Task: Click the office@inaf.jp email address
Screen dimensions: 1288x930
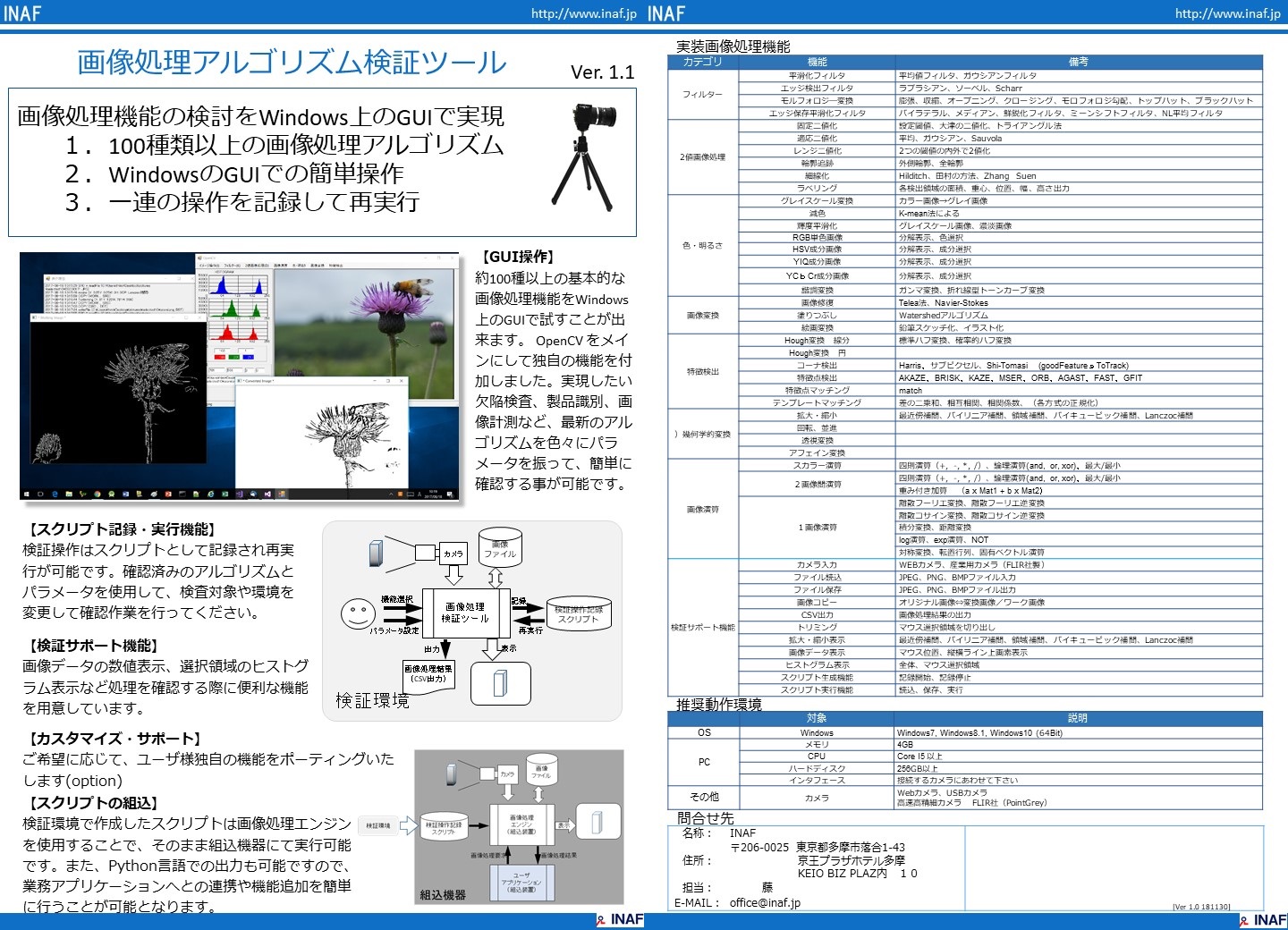Action: pos(765,902)
